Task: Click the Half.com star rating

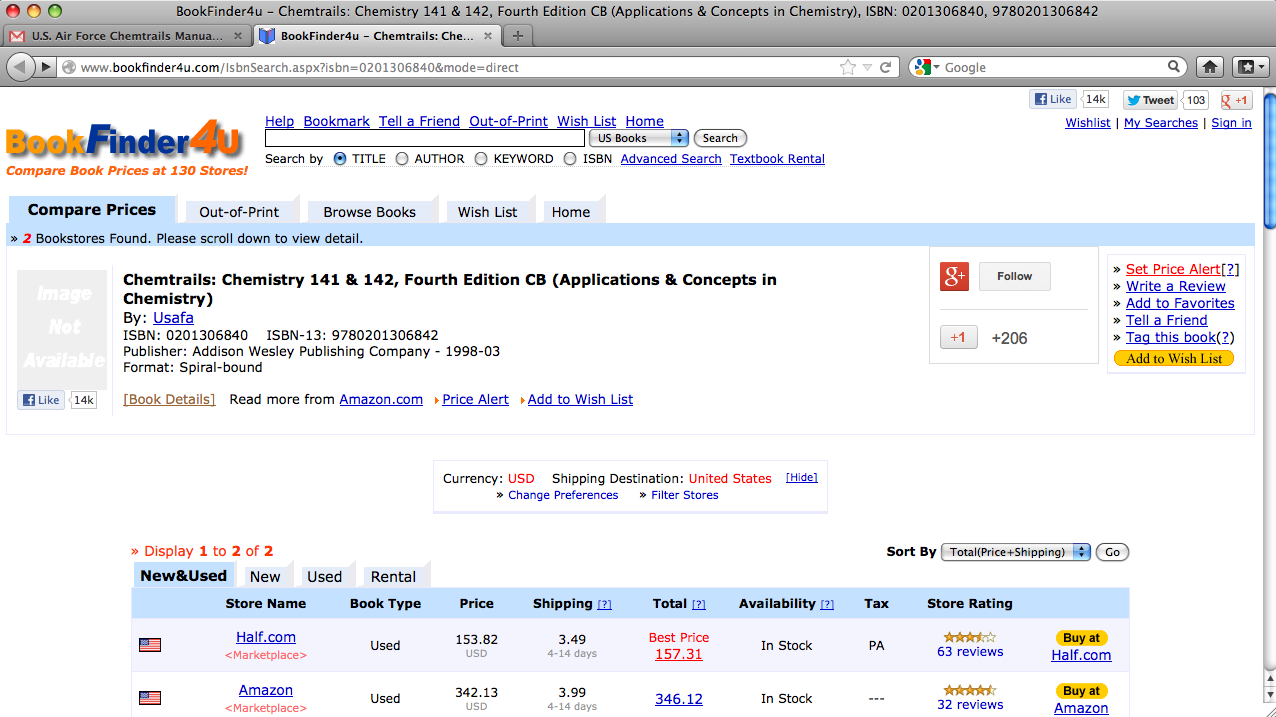Action: (970, 637)
